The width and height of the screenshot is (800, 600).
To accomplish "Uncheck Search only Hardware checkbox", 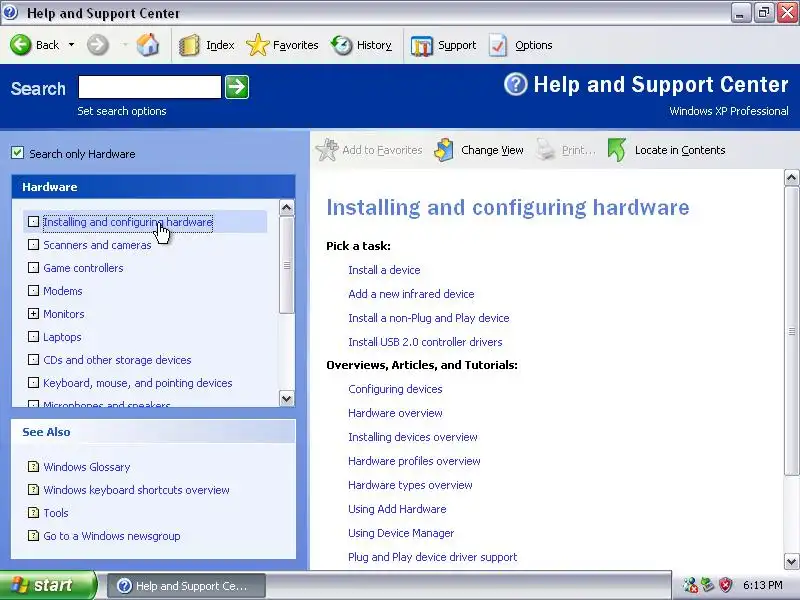I will tap(17, 153).
